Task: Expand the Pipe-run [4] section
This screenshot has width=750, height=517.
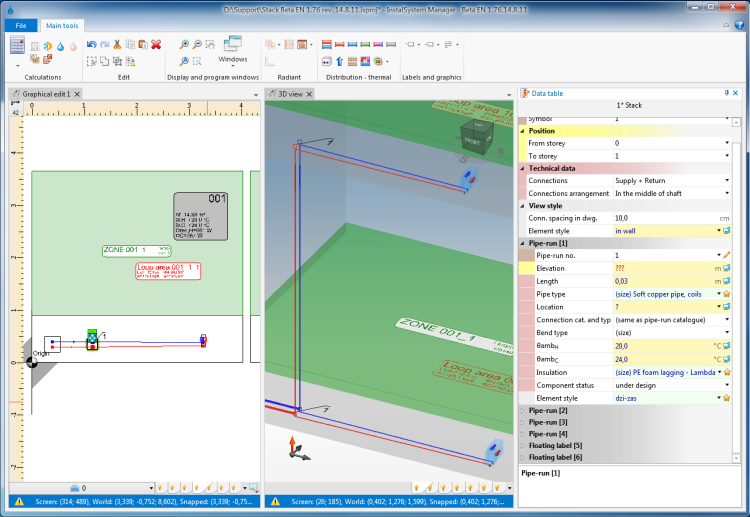Action: coord(522,434)
